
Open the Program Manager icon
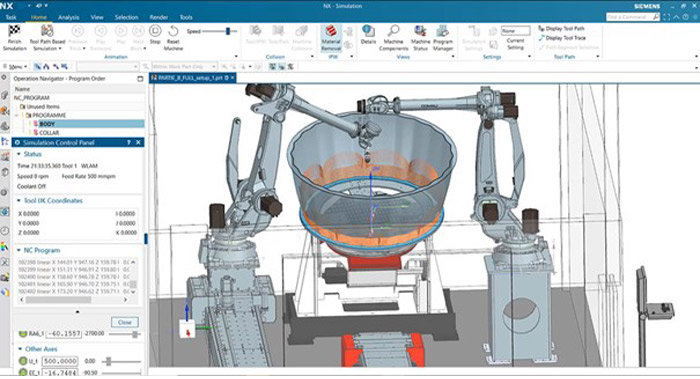point(442,31)
